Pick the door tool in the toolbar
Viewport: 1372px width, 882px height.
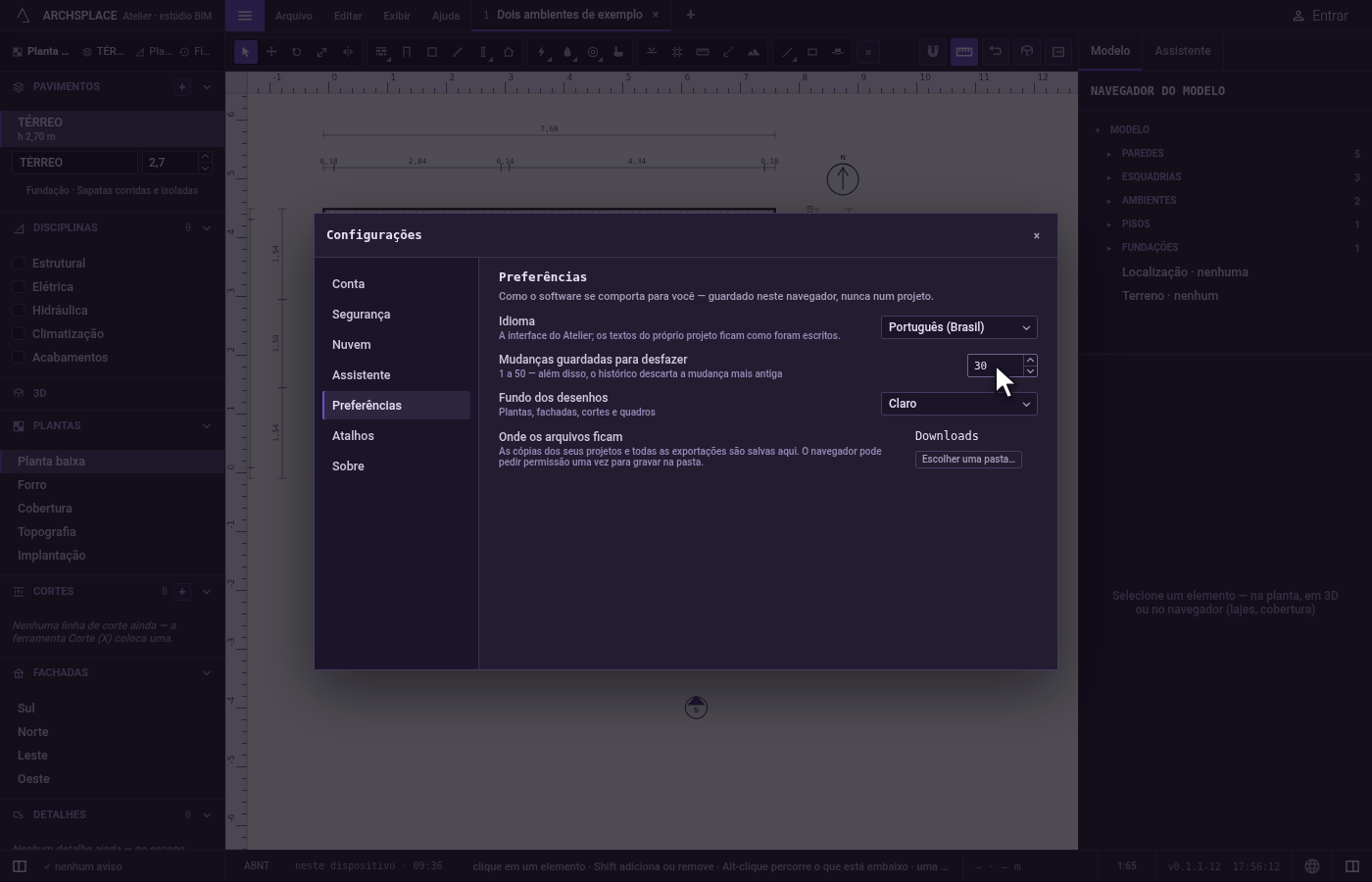click(x=407, y=52)
